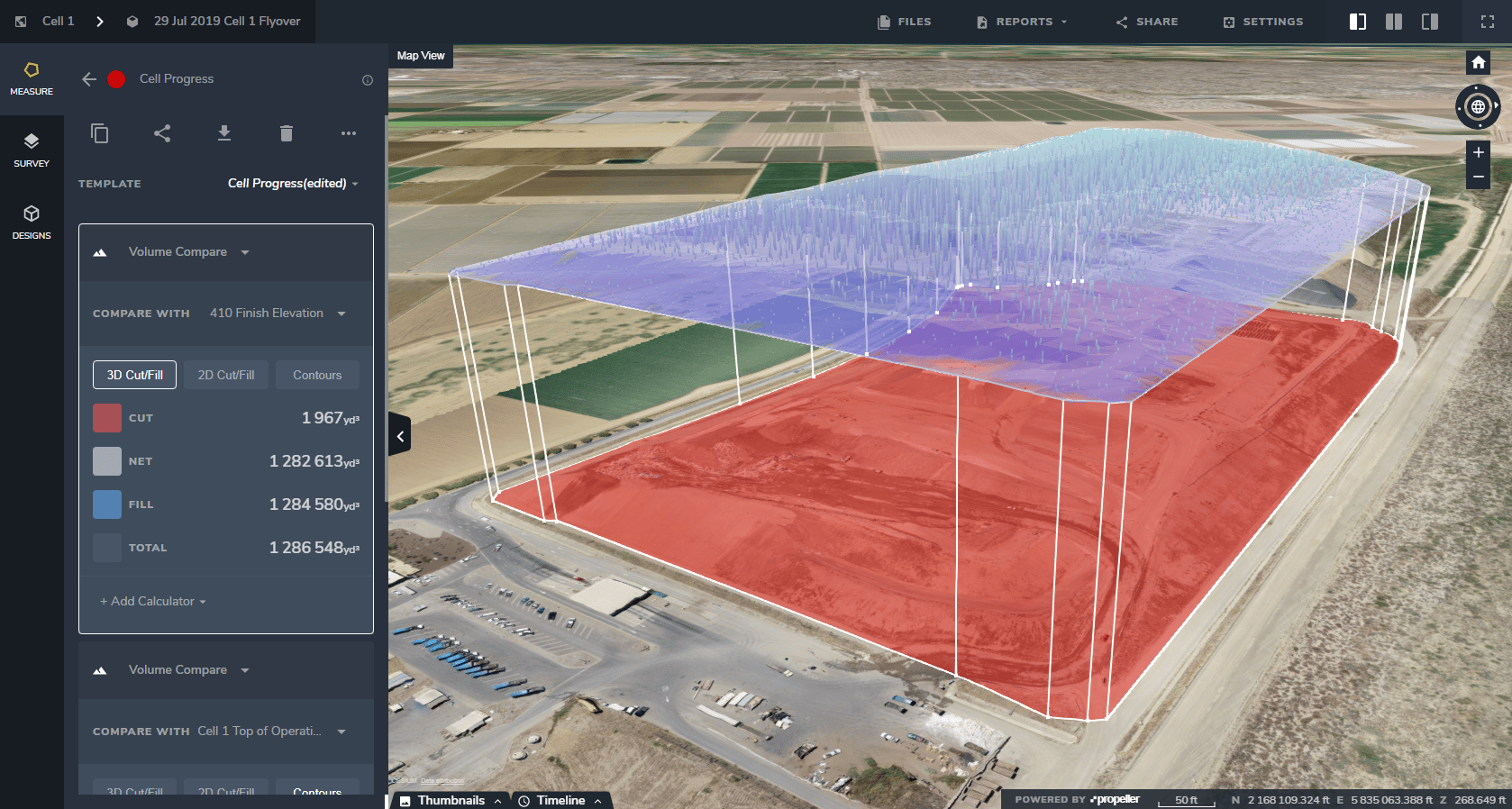Select the 3D Cut/Fill view mode
This screenshot has height=809, width=1512.
pyautogui.click(x=135, y=375)
